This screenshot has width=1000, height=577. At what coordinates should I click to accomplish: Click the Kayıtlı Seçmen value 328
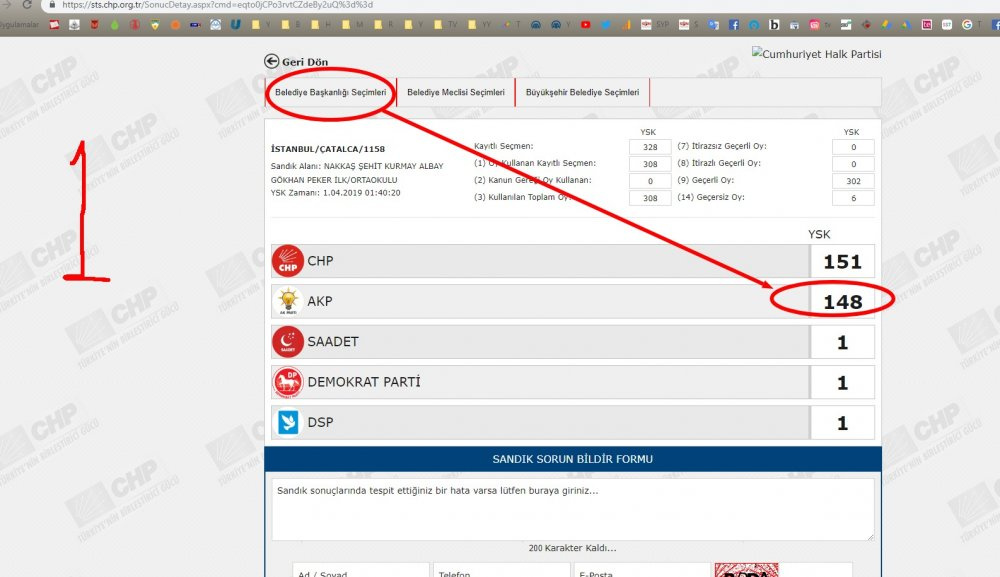[650, 147]
